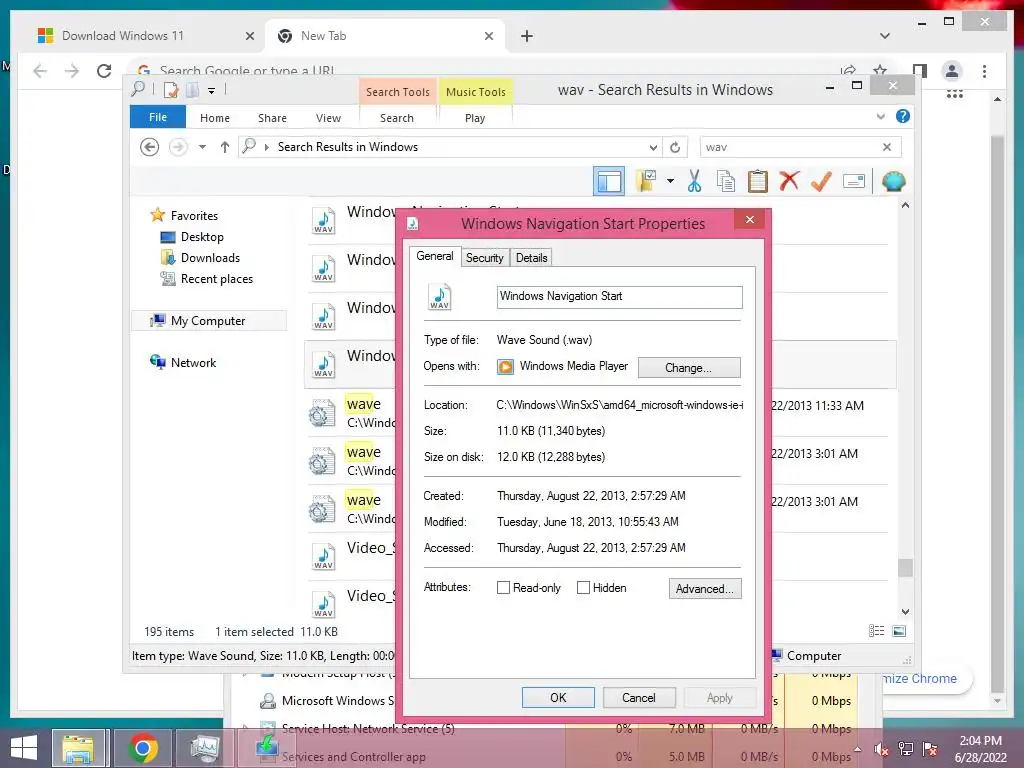Click the Advanced... button
Screen dimensions: 1024x768
pos(705,588)
